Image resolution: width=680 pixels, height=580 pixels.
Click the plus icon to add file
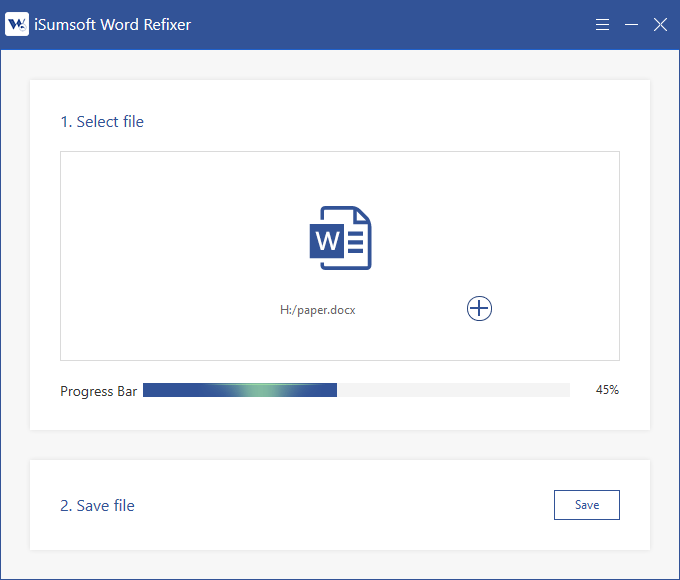pyautogui.click(x=479, y=309)
